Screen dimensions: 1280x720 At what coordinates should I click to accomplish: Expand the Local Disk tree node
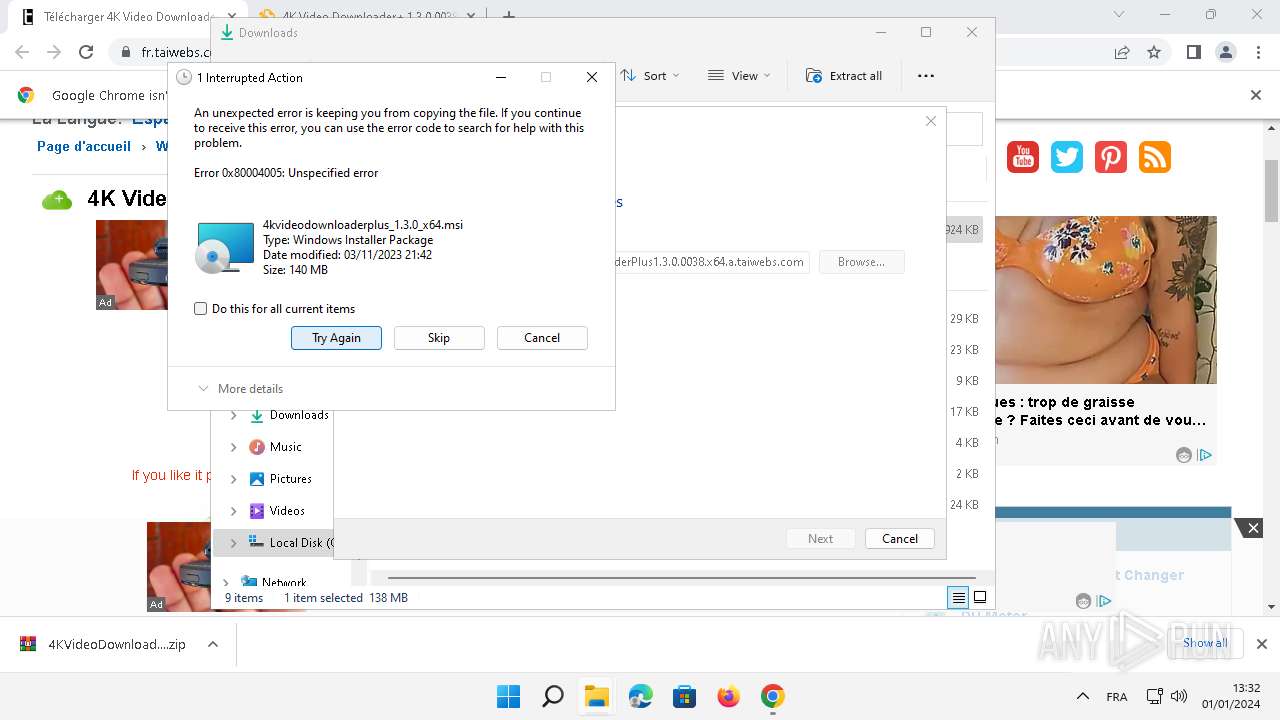(234, 543)
